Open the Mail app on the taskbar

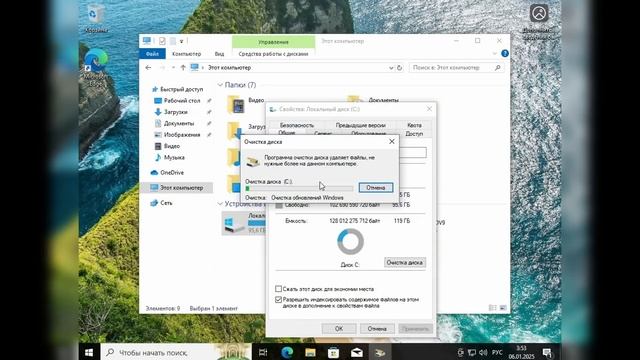tap(357, 352)
